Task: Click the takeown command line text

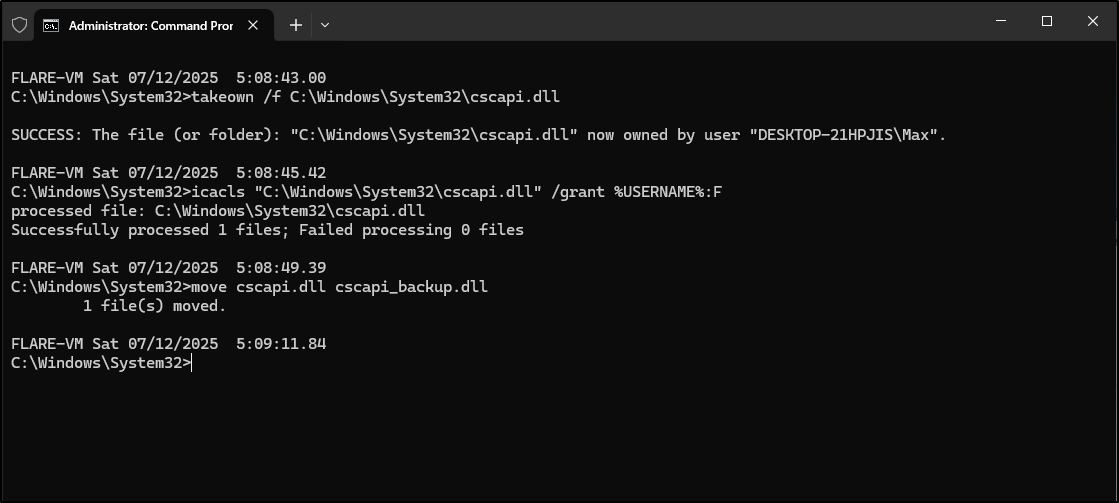Action: pos(285,96)
